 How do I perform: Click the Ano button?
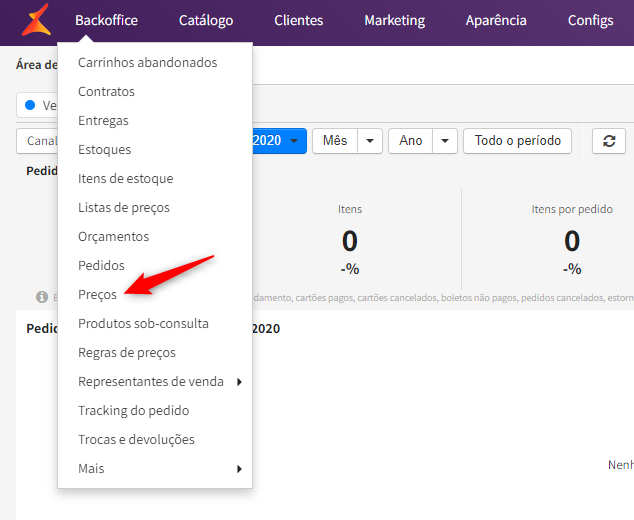pos(410,141)
